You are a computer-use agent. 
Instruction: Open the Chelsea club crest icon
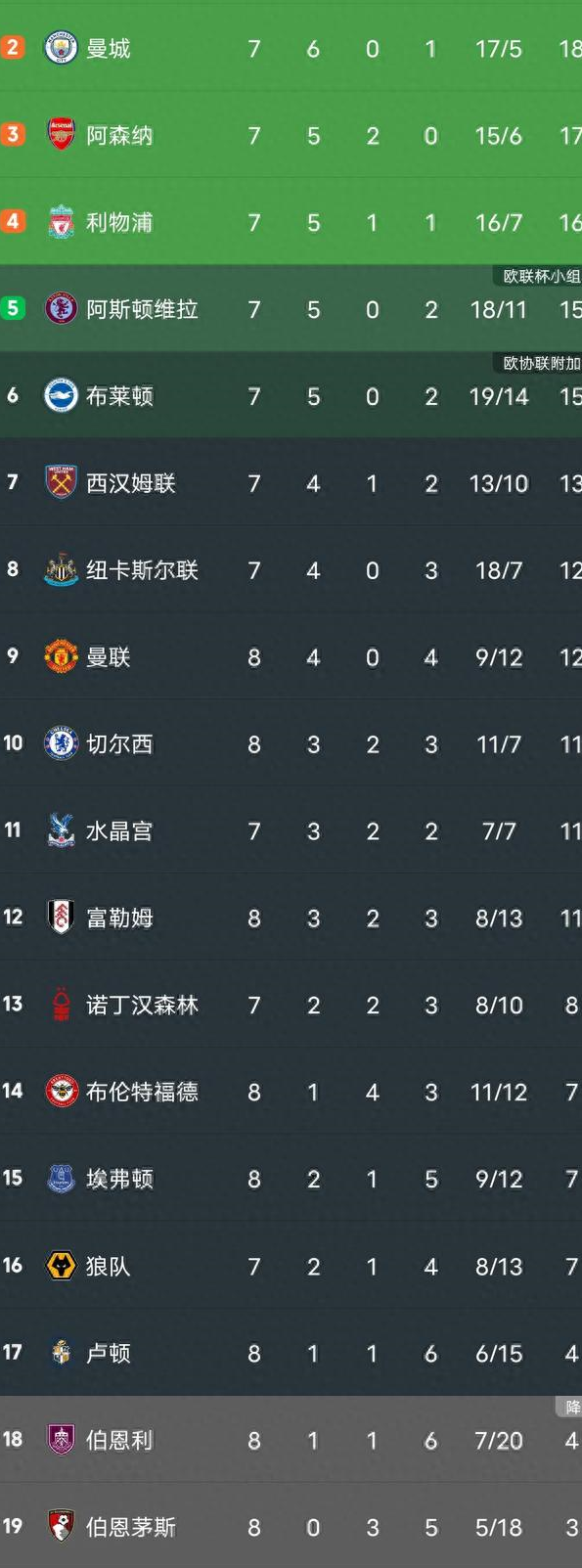[62, 743]
